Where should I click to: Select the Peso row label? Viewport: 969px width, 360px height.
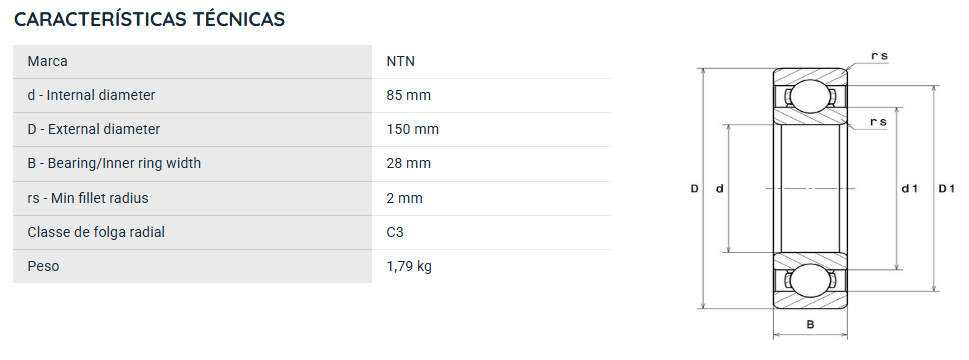pyautogui.click(x=43, y=266)
